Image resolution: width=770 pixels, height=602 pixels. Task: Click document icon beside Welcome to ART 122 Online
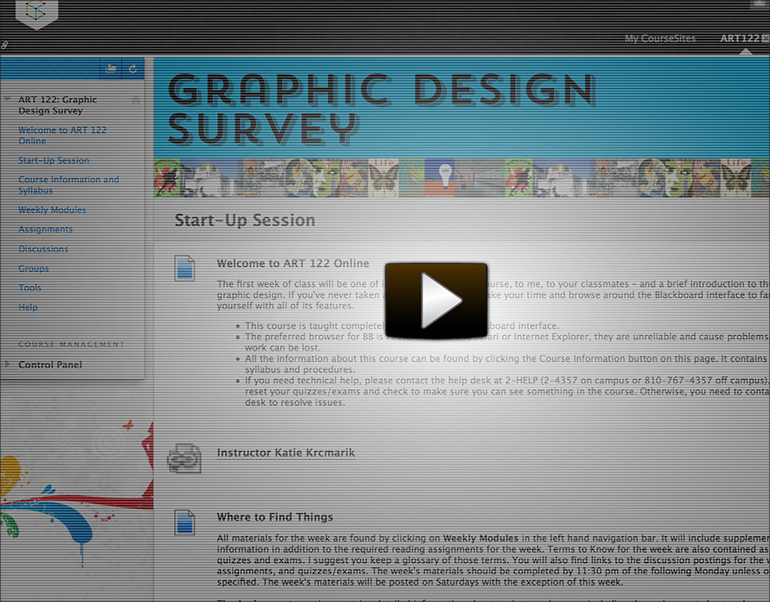(184, 268)
